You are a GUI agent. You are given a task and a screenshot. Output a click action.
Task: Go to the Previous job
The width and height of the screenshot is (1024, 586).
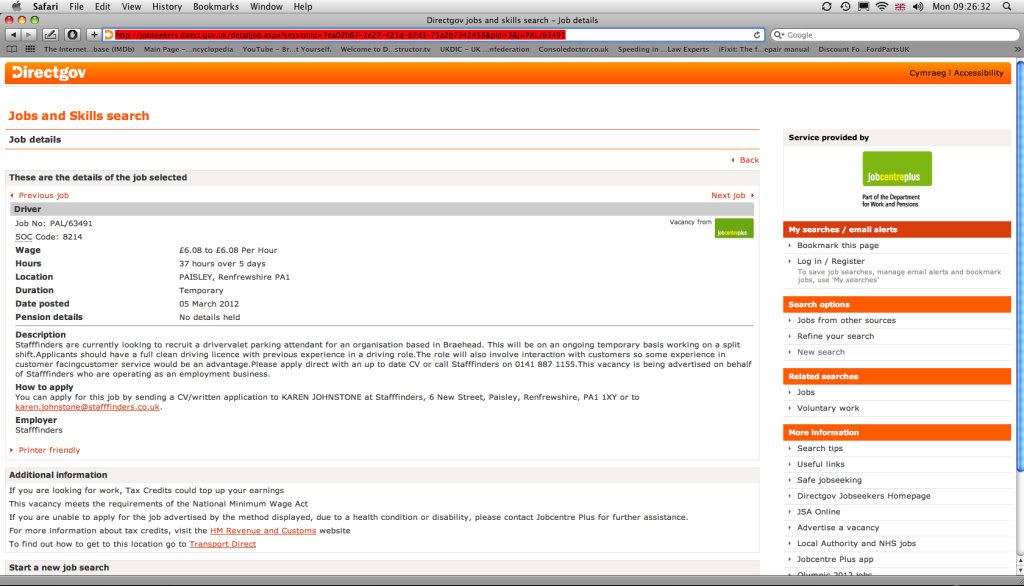[x=44, y=195]
